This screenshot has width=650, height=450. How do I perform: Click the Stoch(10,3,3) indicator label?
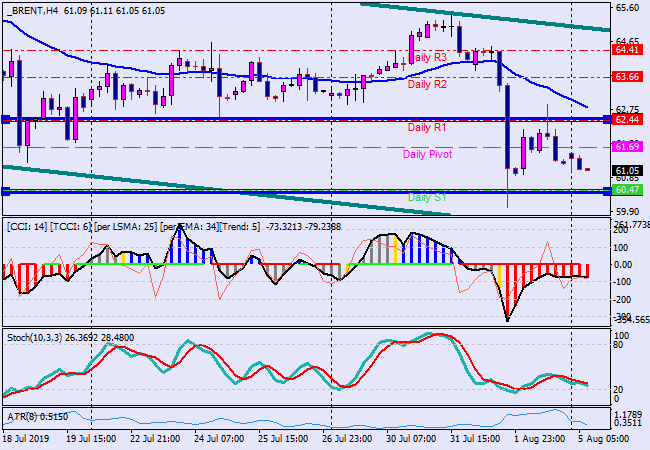(x=40, y=337)
